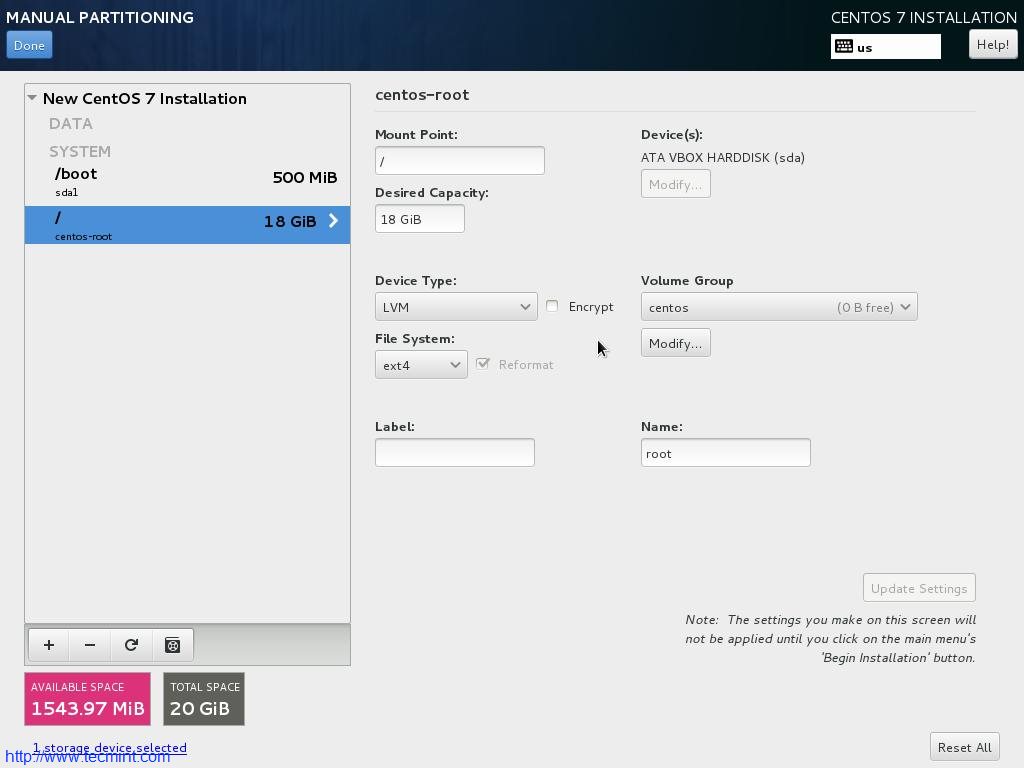1024x768 pixels.
Task: Open the 1 storage device selected link
Action: pos(110,748)
